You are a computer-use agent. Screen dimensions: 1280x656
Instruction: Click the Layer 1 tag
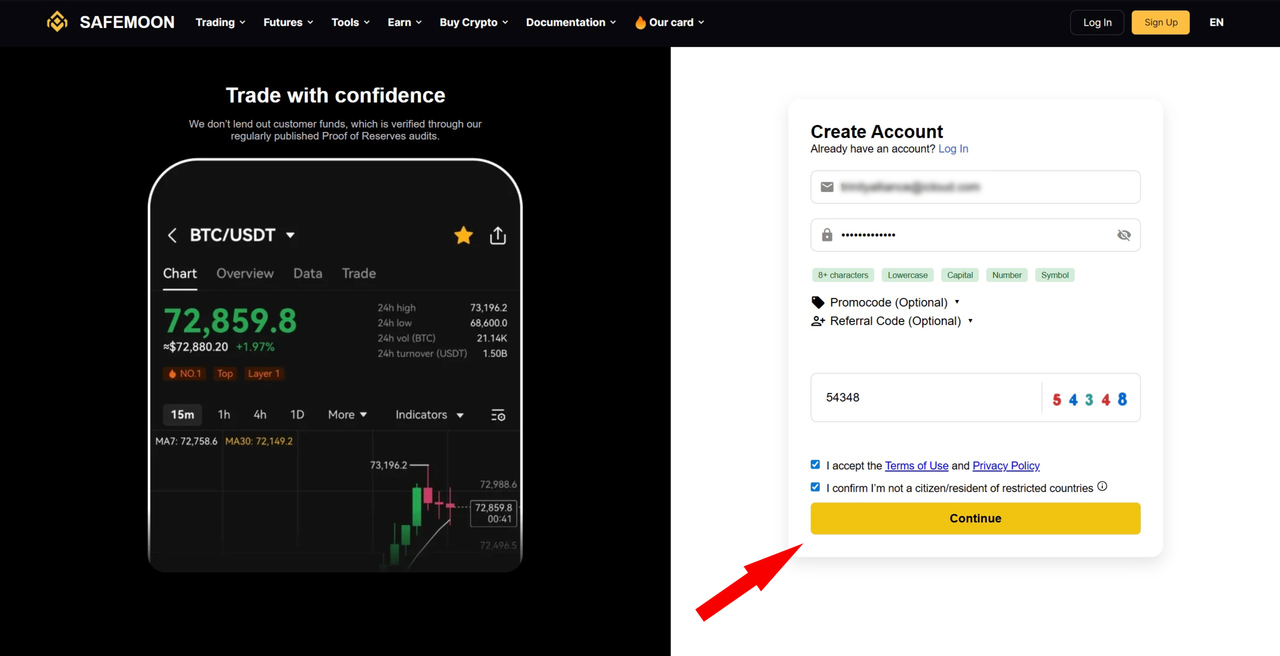(265, 374)
